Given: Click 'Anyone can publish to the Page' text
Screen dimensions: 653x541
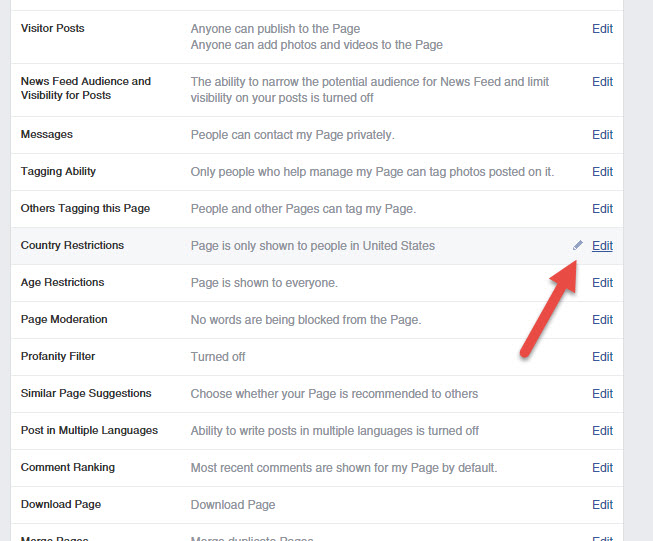Looking at the screenshot, I should [x=275, y=29].
